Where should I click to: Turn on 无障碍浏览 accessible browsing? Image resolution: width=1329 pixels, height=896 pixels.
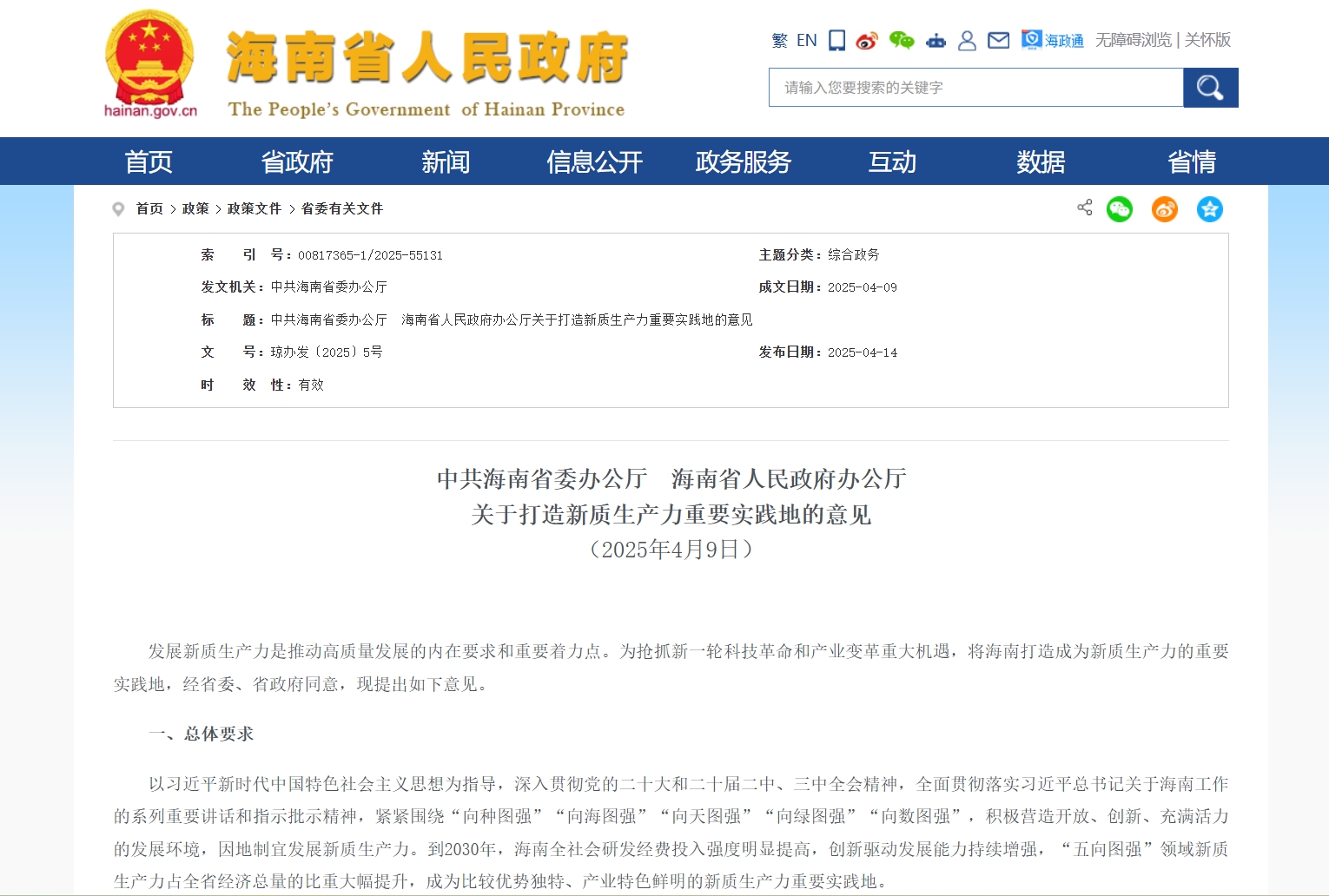point(1133,40)
